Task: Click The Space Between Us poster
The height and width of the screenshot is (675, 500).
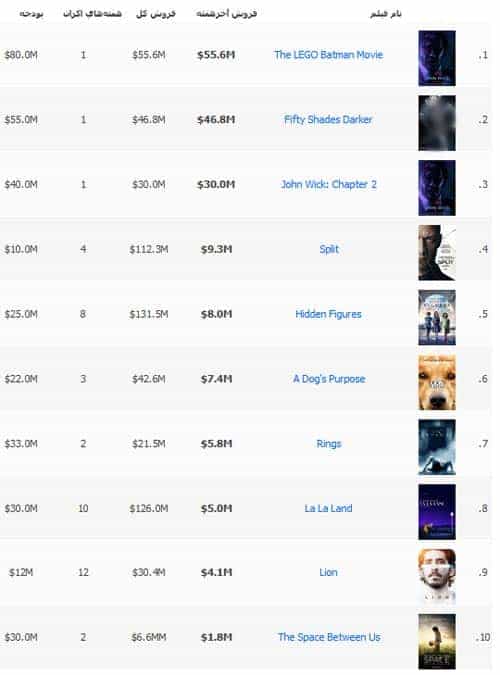Action: click(x=437, y=641)
